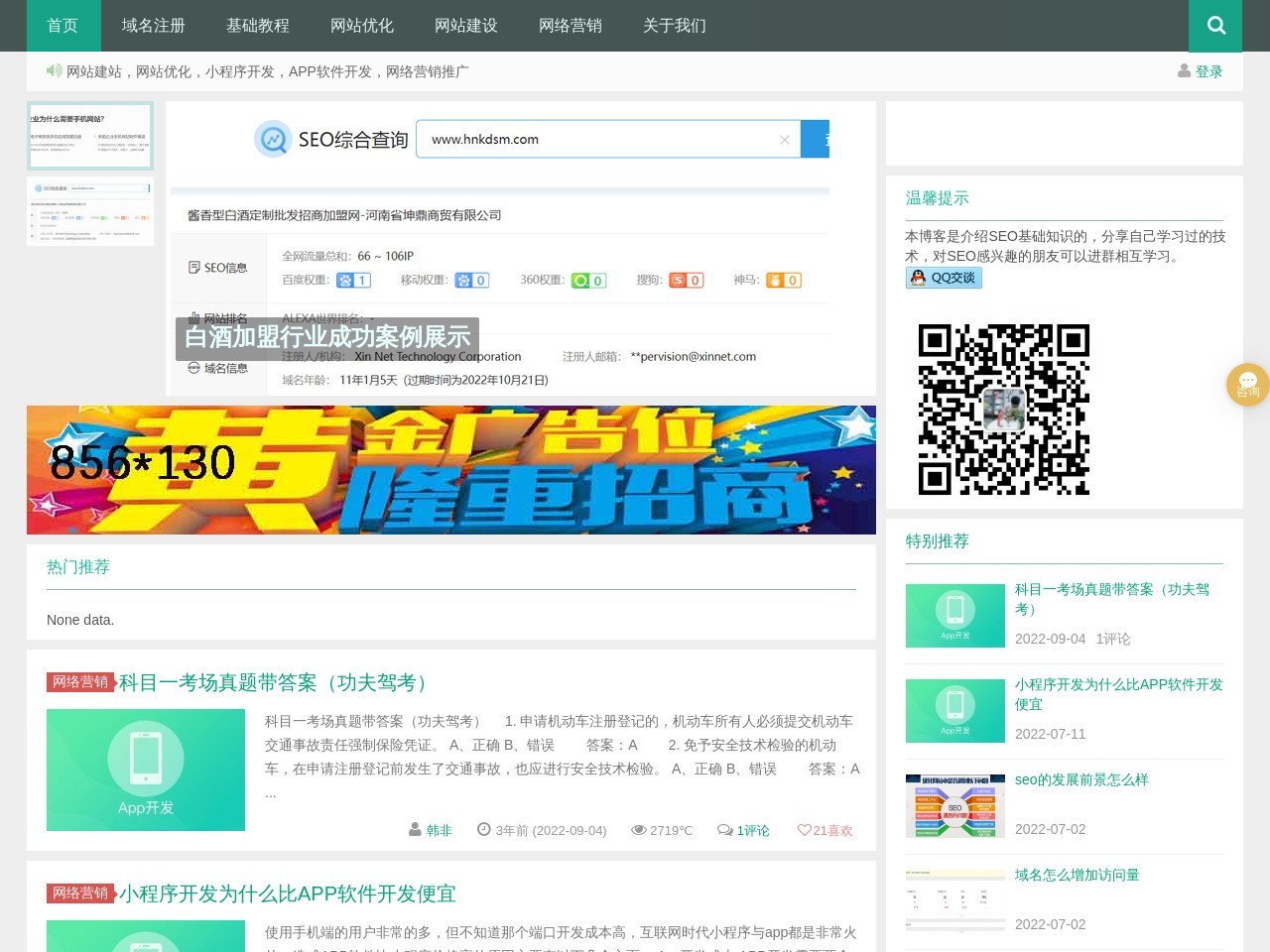The height and width of the screenshot is (952, 1270).
Task: Click the 热门推荐 section heading
Action: point(78,567)
